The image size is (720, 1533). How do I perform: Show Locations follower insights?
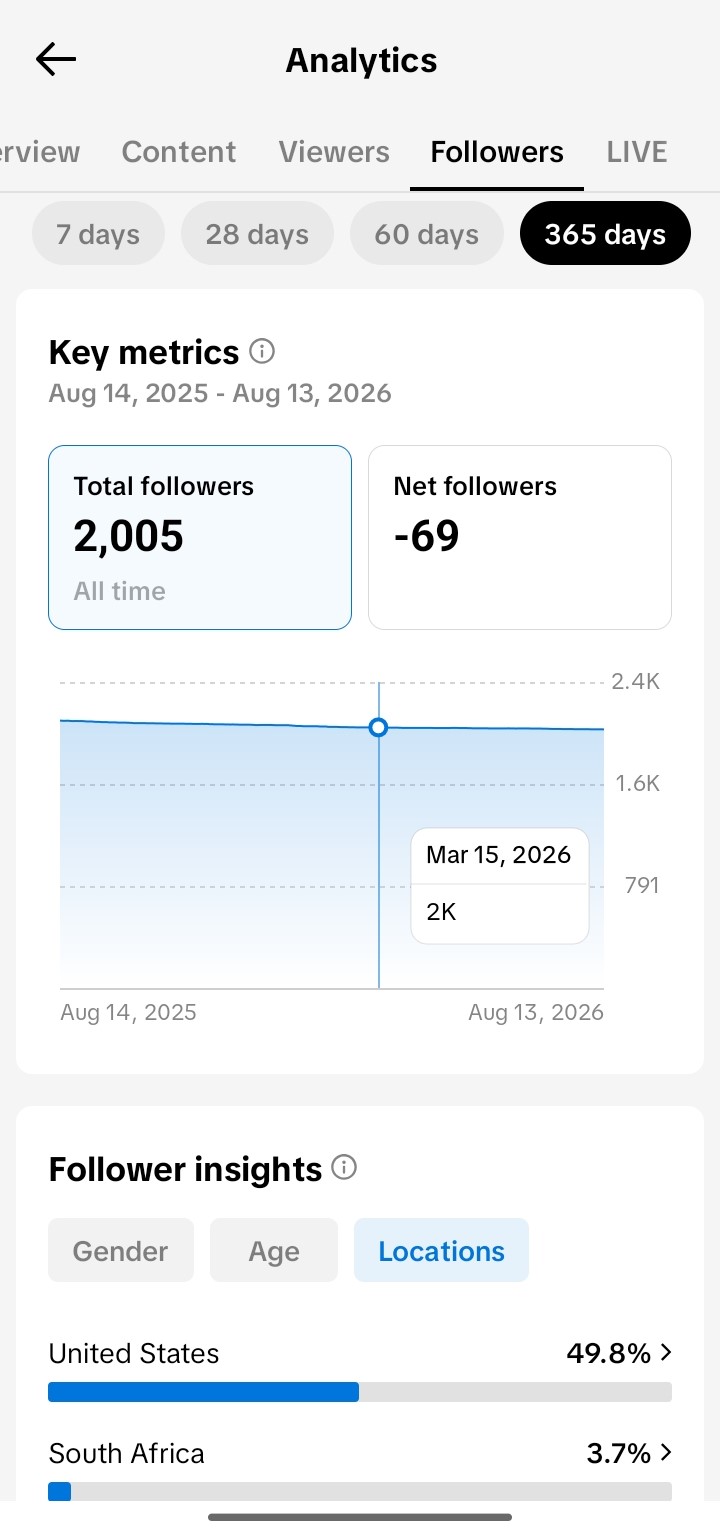(x=441, y=1250)
